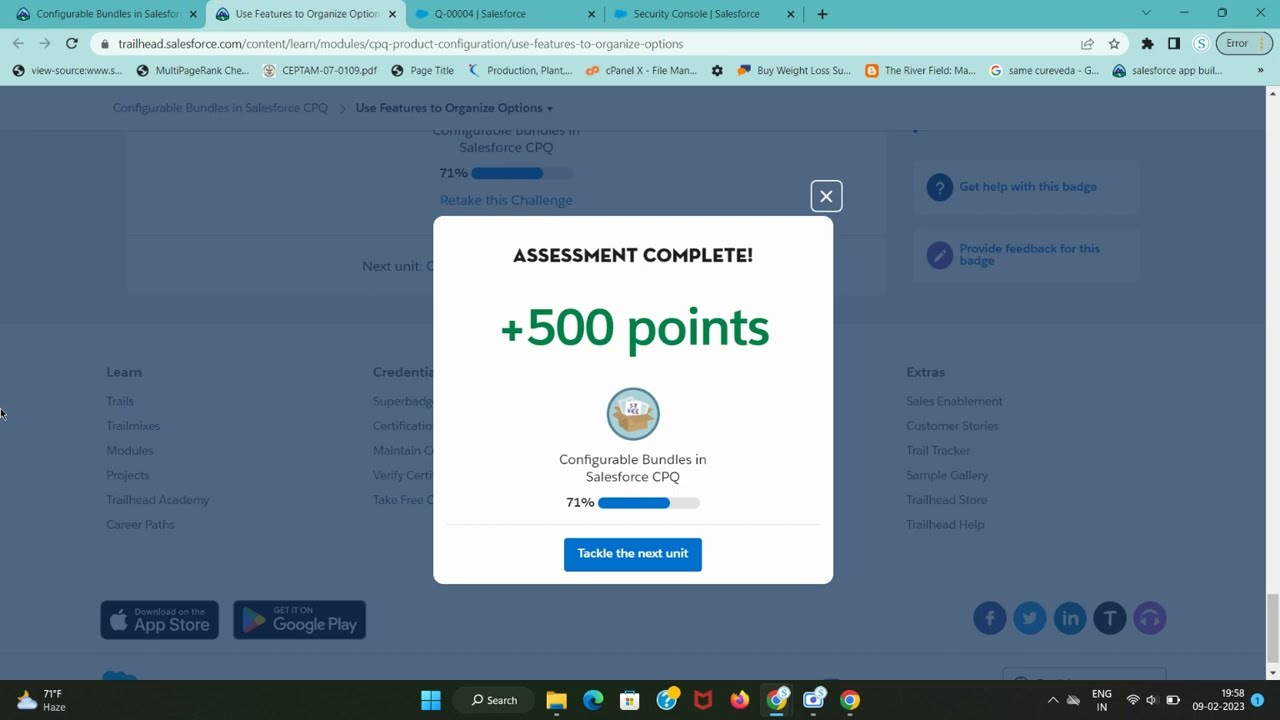Open Career Paths footer link
1280x720 pixels.
click(x=140, y=525)
